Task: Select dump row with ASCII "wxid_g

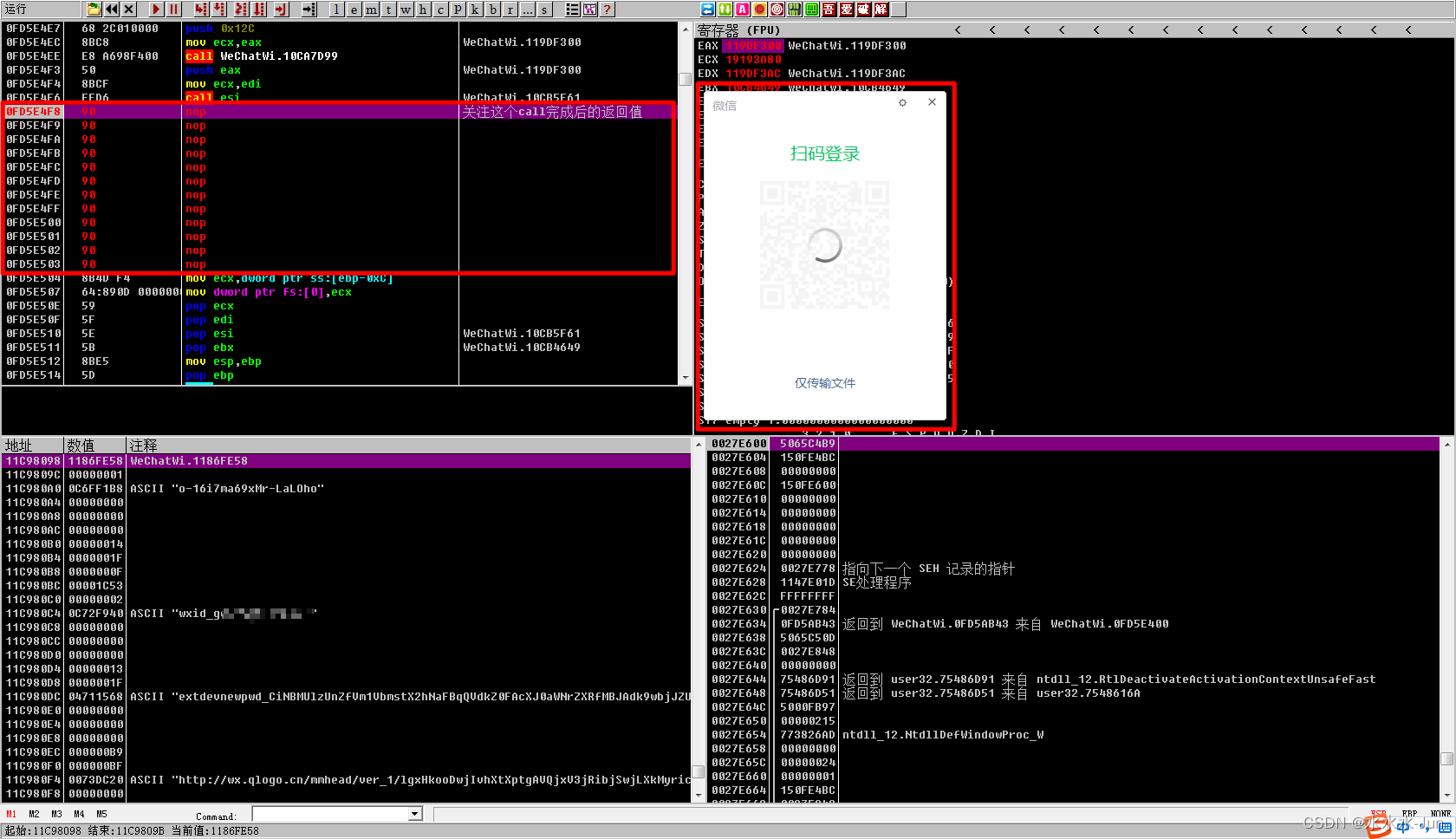Action: (347, 614)
